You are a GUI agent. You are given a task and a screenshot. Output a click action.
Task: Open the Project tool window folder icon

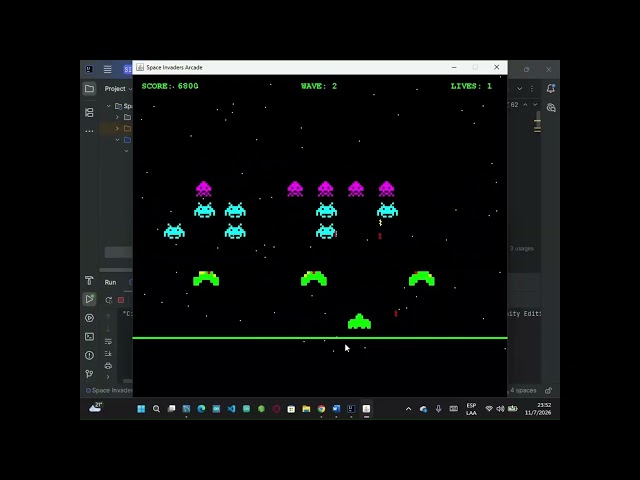point(89,89)
